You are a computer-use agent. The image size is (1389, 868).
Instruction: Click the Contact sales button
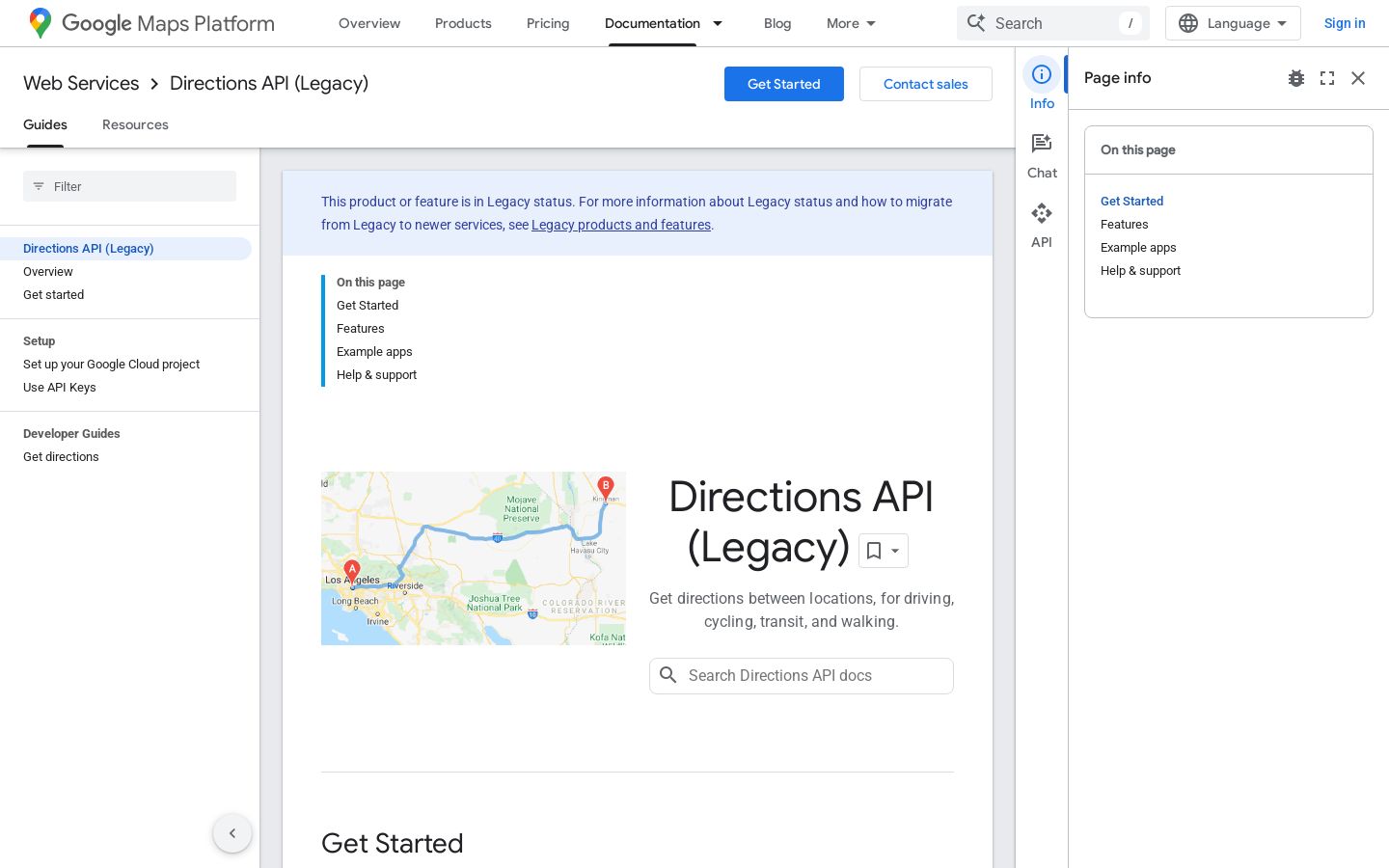click(926, 84)
